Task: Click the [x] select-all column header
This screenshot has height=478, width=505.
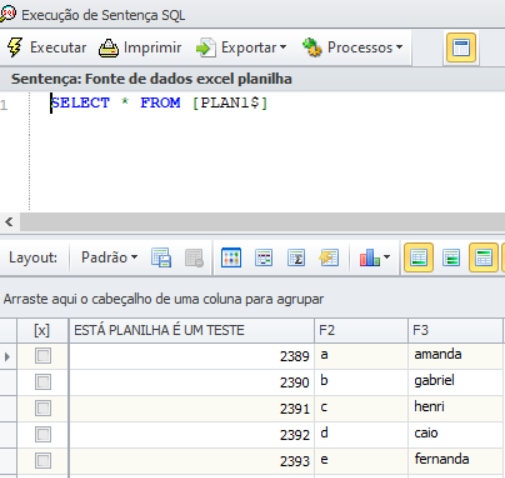Action: pos(42,331)
